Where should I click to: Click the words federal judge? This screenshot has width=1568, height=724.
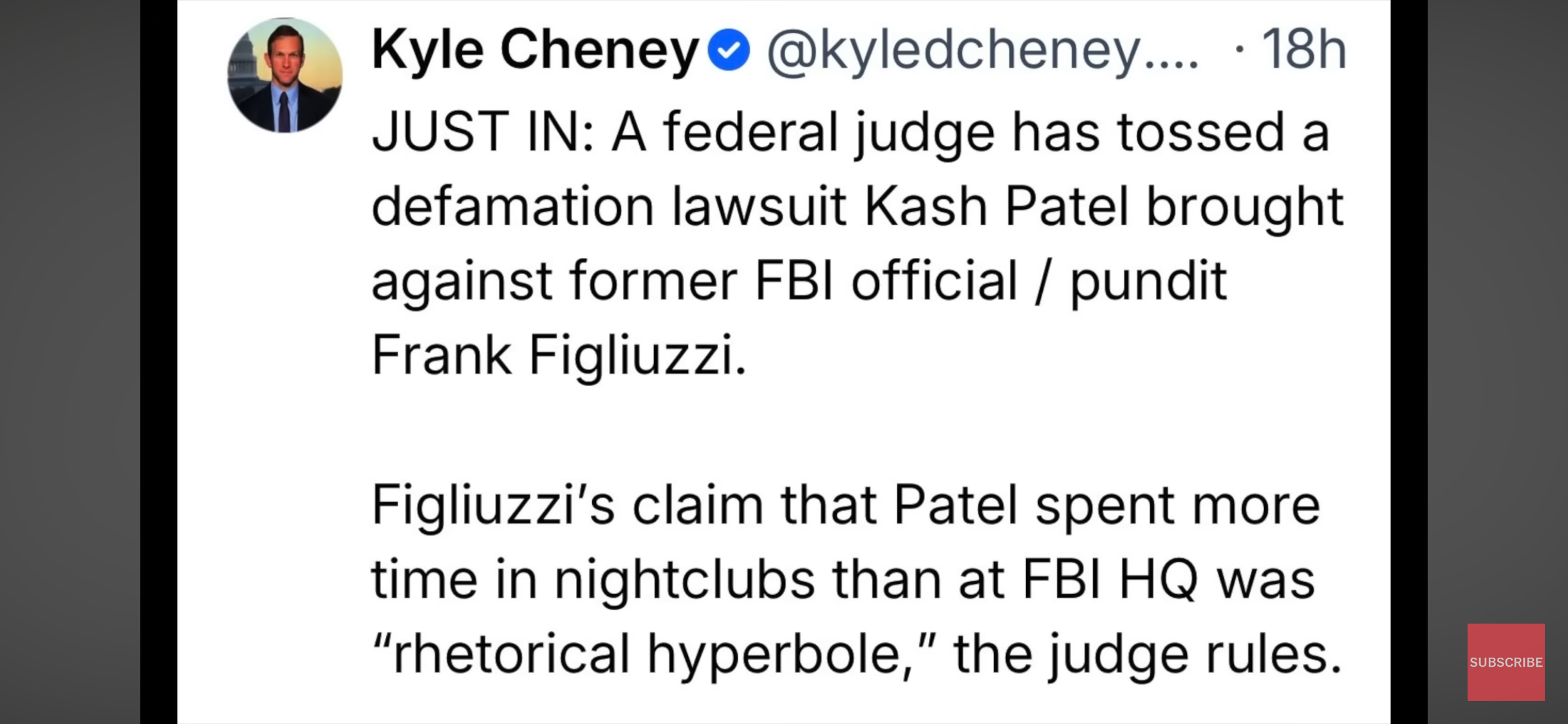click(829, 132)
